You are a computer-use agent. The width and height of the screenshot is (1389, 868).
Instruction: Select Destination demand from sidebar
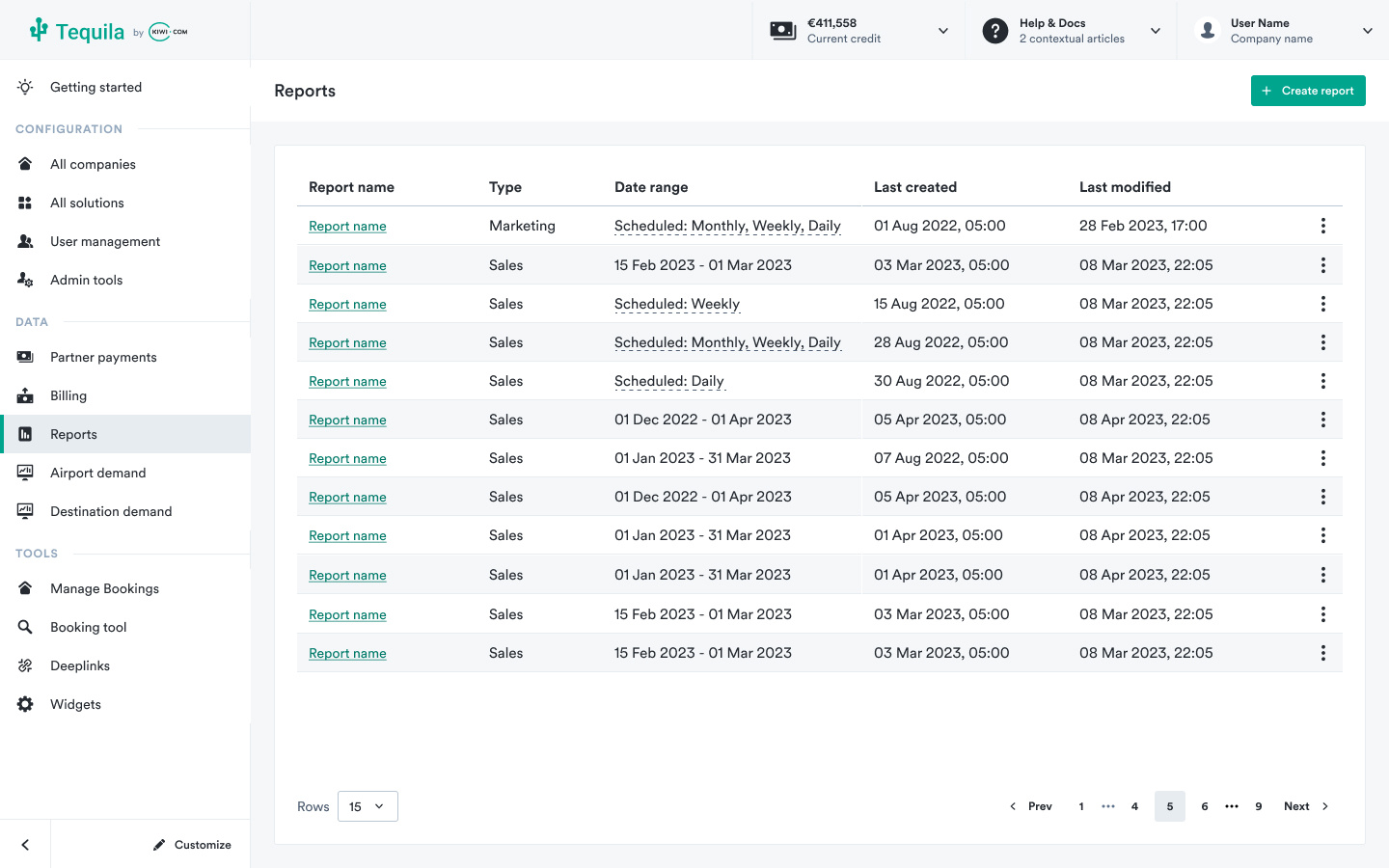pyautogui.click(x=111, y=511)
